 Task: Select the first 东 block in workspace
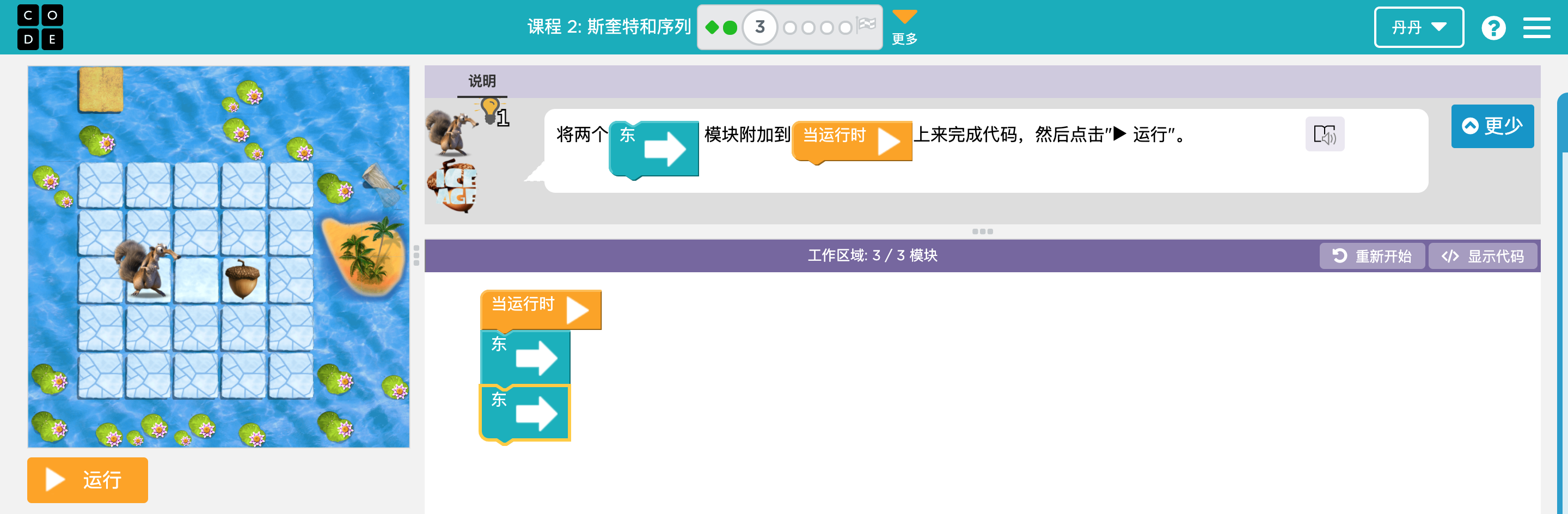pos(525,358)
